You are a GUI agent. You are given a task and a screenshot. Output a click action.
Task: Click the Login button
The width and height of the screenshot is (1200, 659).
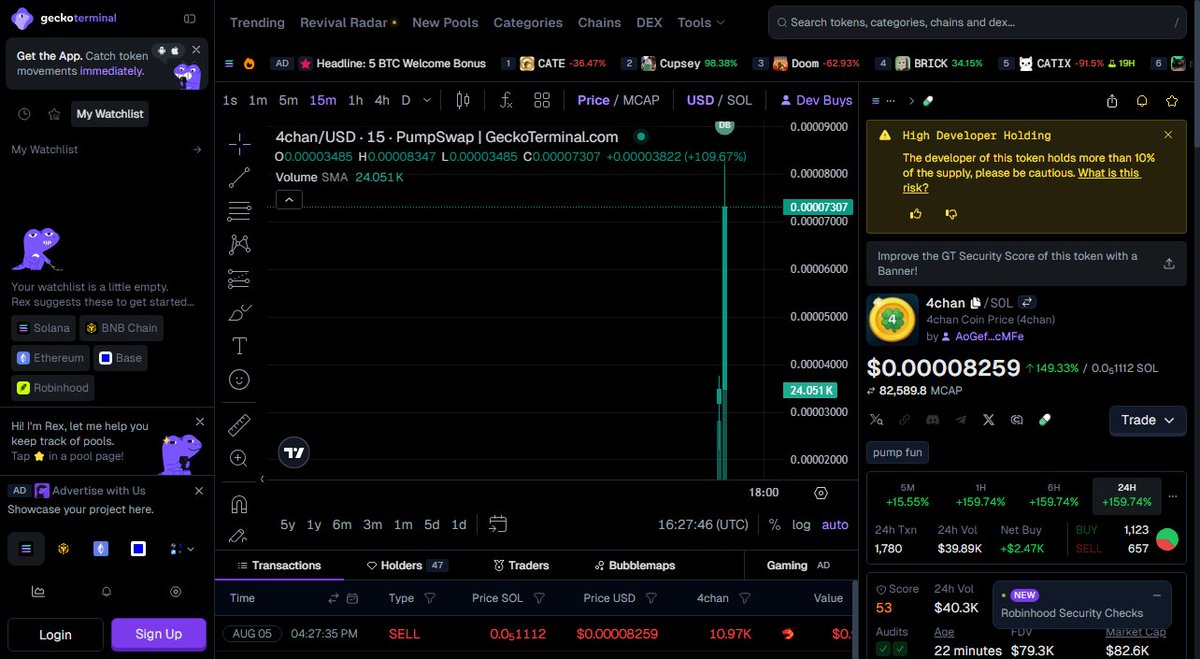point(55,634)
